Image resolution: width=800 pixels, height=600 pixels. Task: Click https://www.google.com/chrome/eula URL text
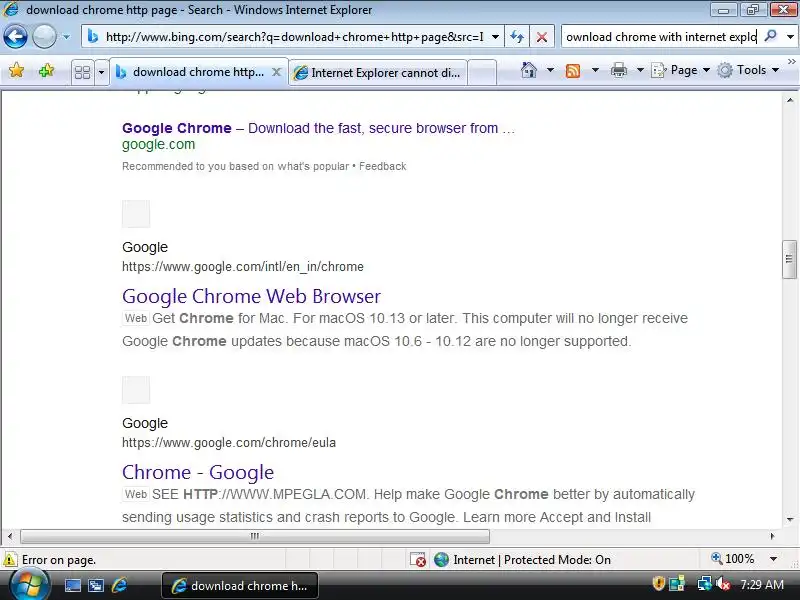(229, 443)
